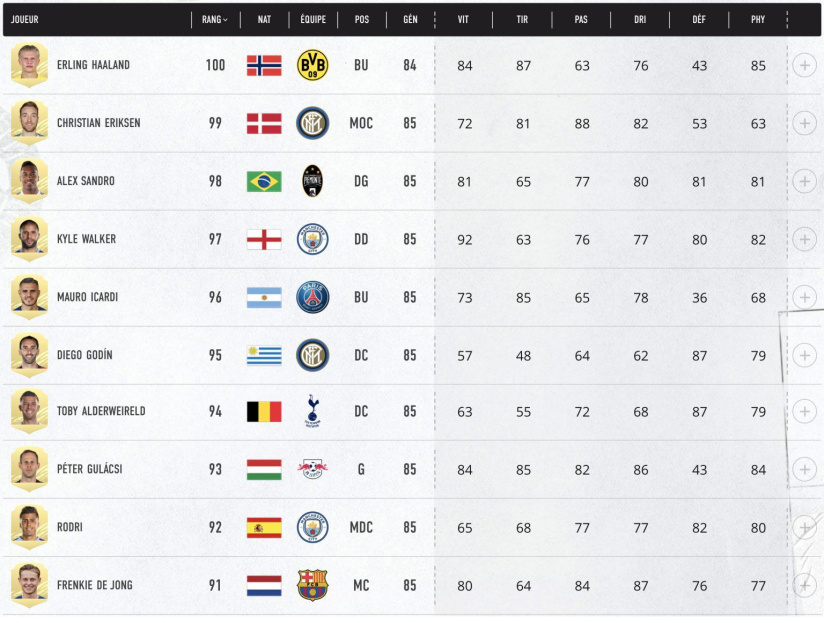Expand Diego Godín's details using the plus icon
The height and width of the screenshot is (623, 824).
tap(804, 353)
